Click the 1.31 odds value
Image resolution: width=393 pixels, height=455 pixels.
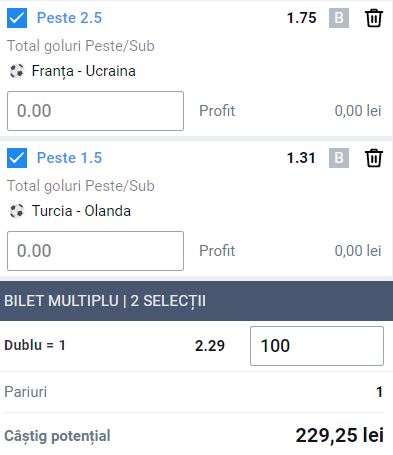[301, 158]
